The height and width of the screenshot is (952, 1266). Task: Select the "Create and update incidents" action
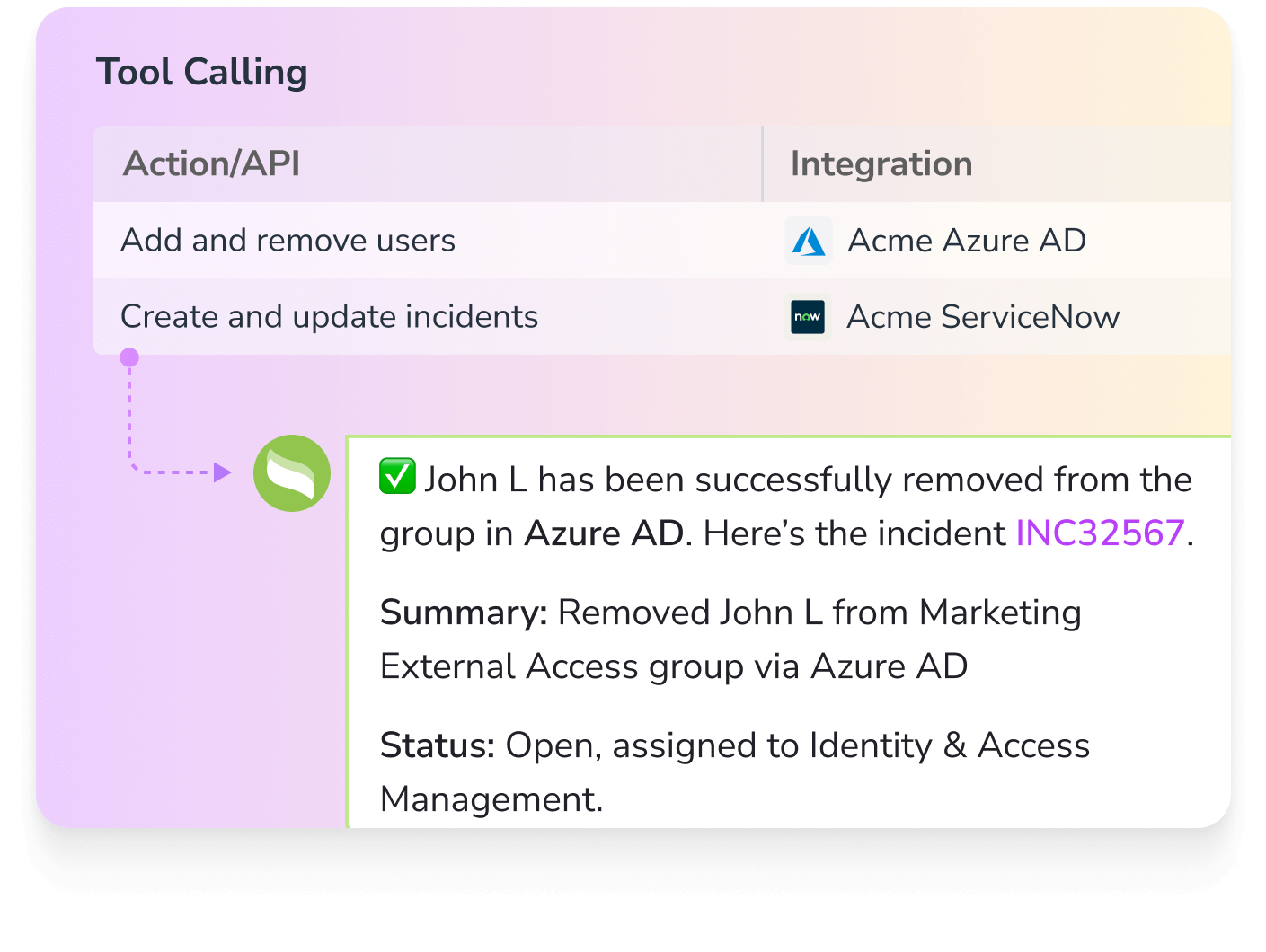click(330, 317)
